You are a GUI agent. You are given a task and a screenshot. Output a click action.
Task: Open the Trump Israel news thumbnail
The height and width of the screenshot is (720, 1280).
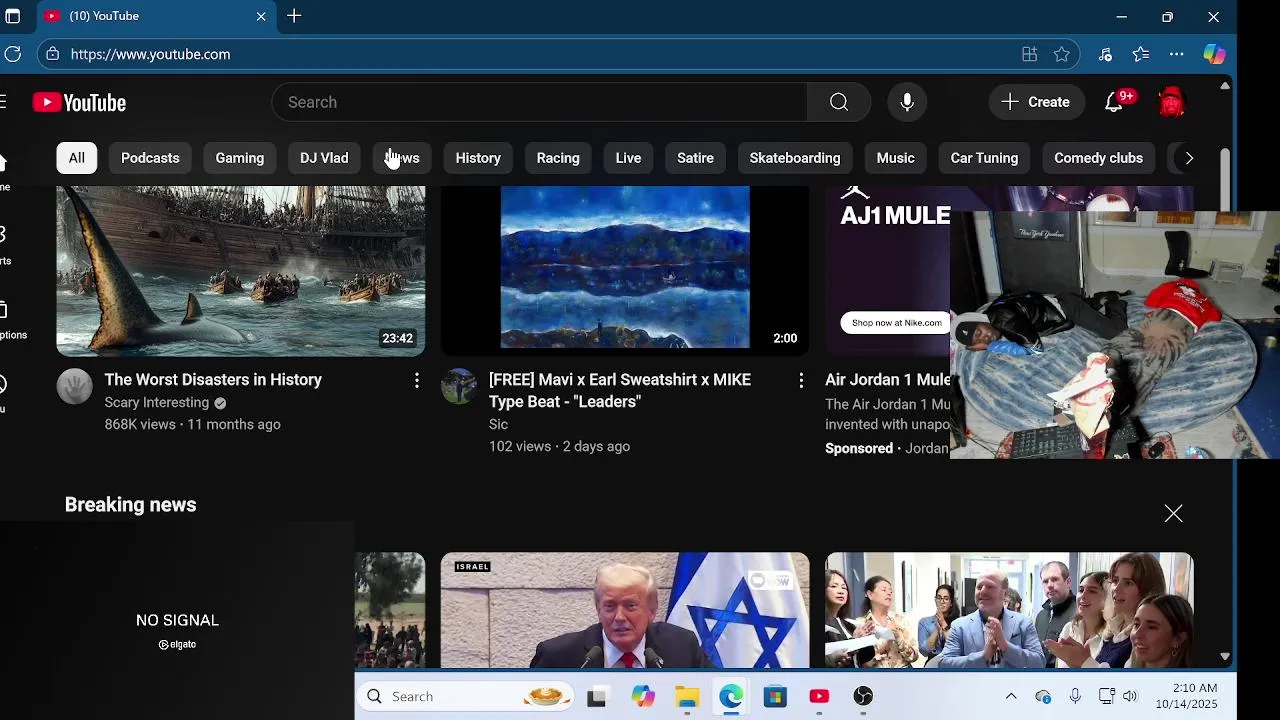[x=625, y=610]
